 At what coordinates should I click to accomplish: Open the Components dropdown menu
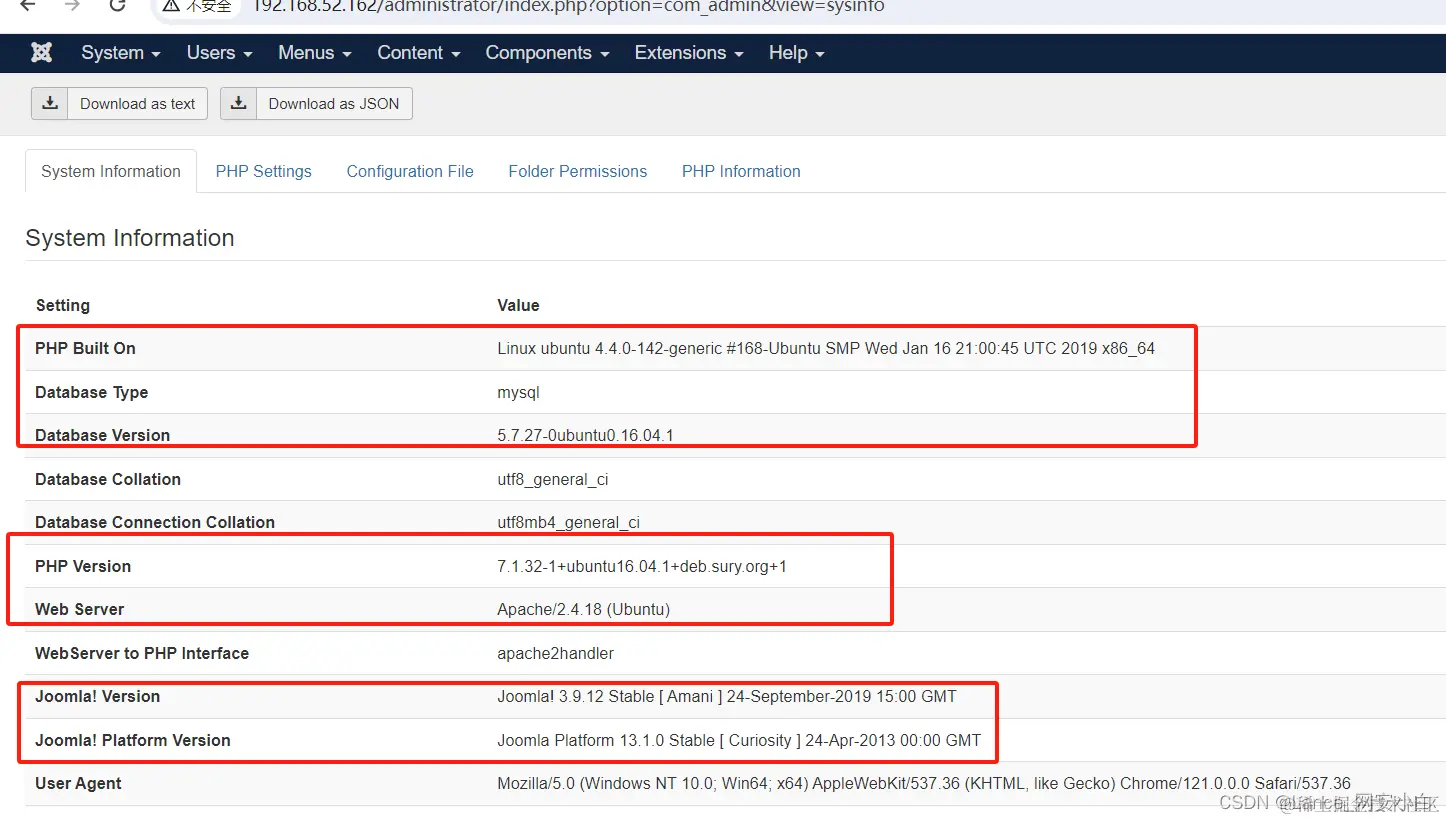[548, 53]
